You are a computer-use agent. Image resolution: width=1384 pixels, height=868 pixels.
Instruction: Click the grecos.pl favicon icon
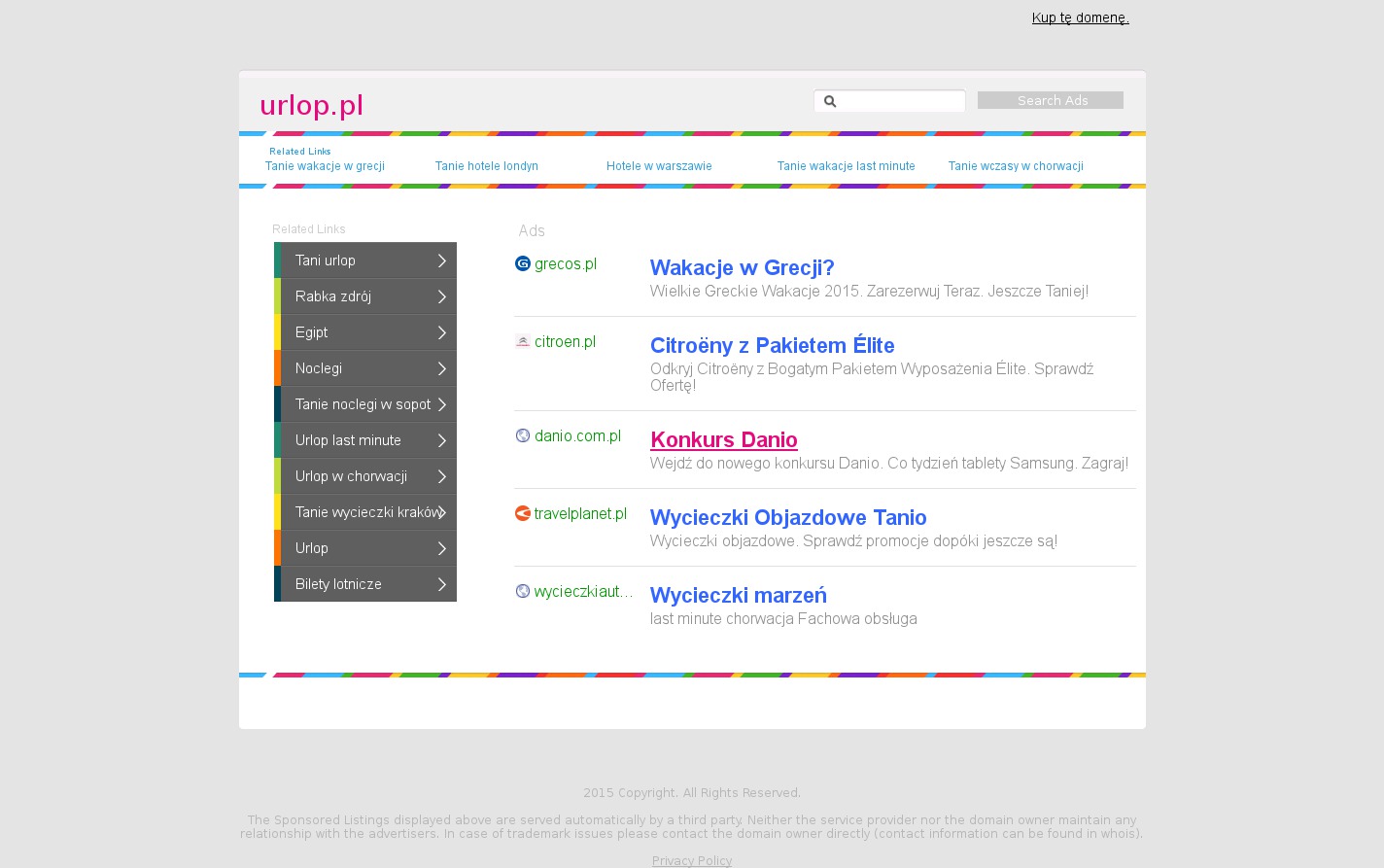[x=523, y=263]
